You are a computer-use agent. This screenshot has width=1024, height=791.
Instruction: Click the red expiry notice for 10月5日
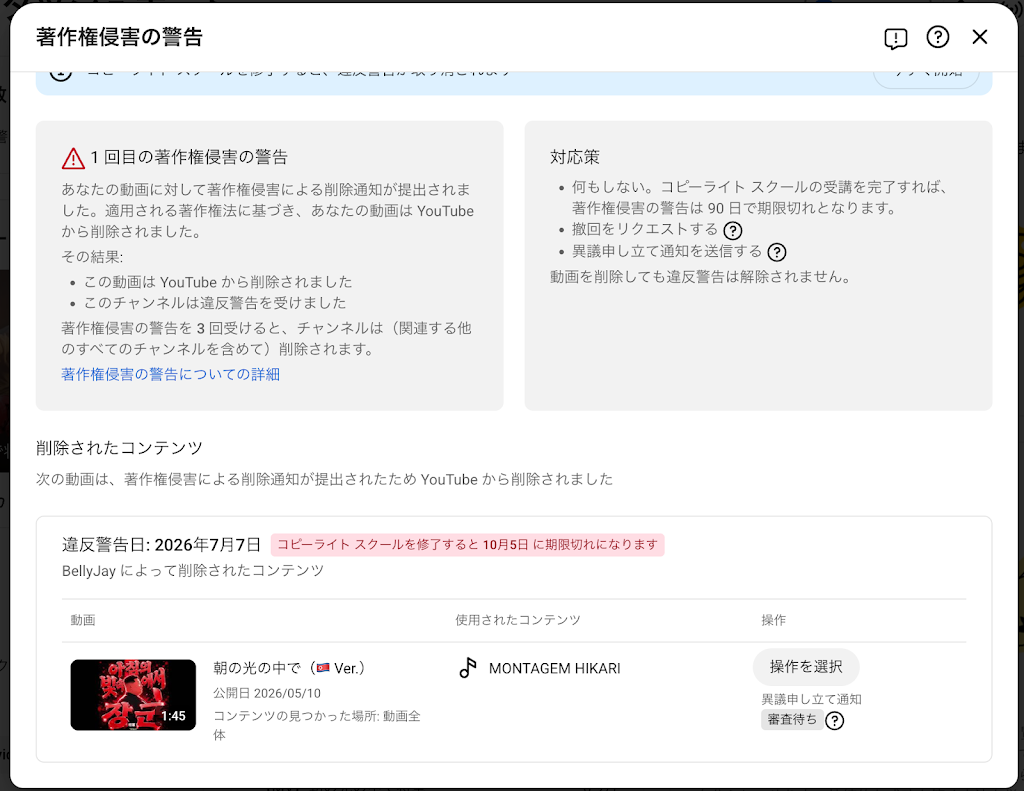[468, 545]
